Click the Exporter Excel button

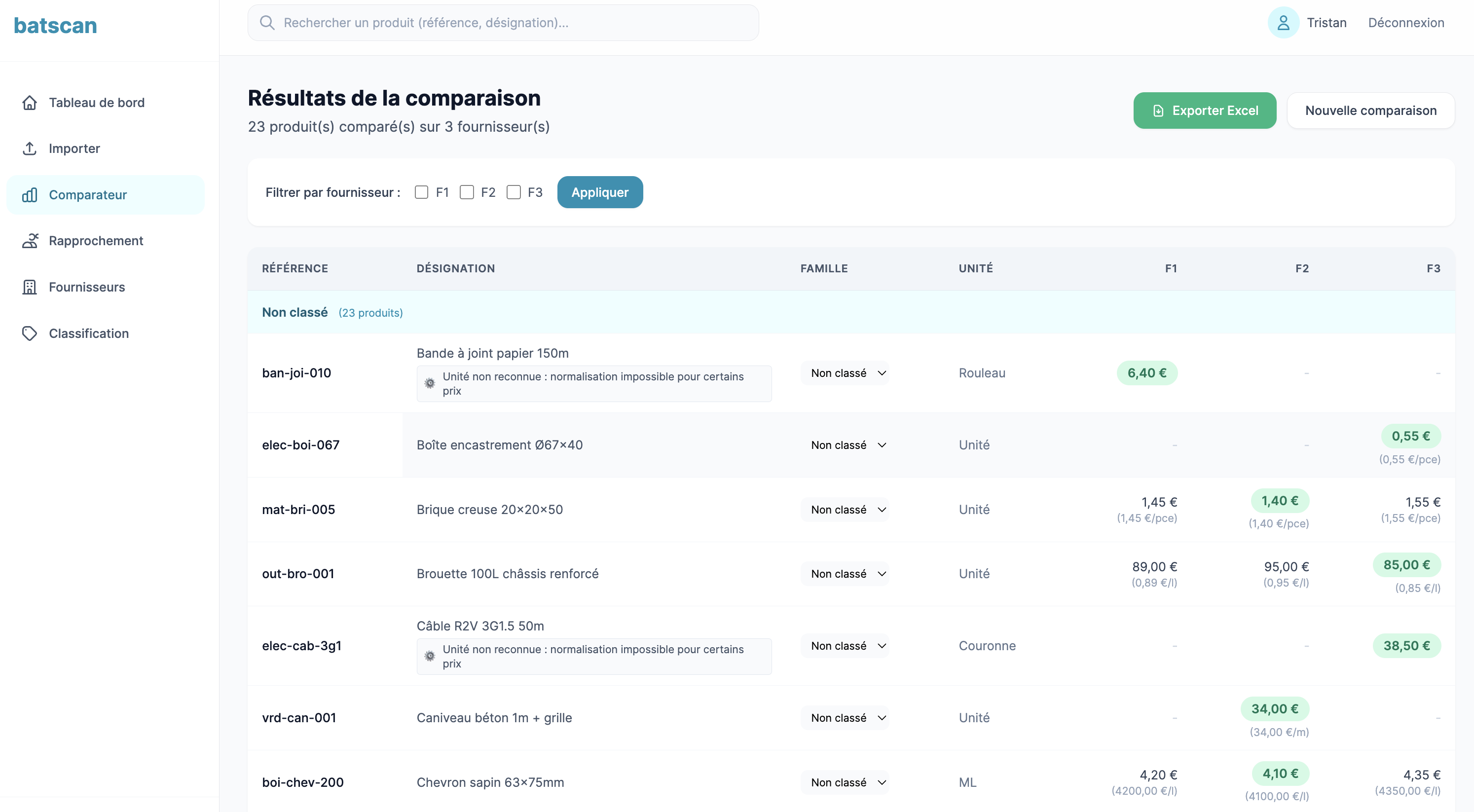(x=1205, y=110)
